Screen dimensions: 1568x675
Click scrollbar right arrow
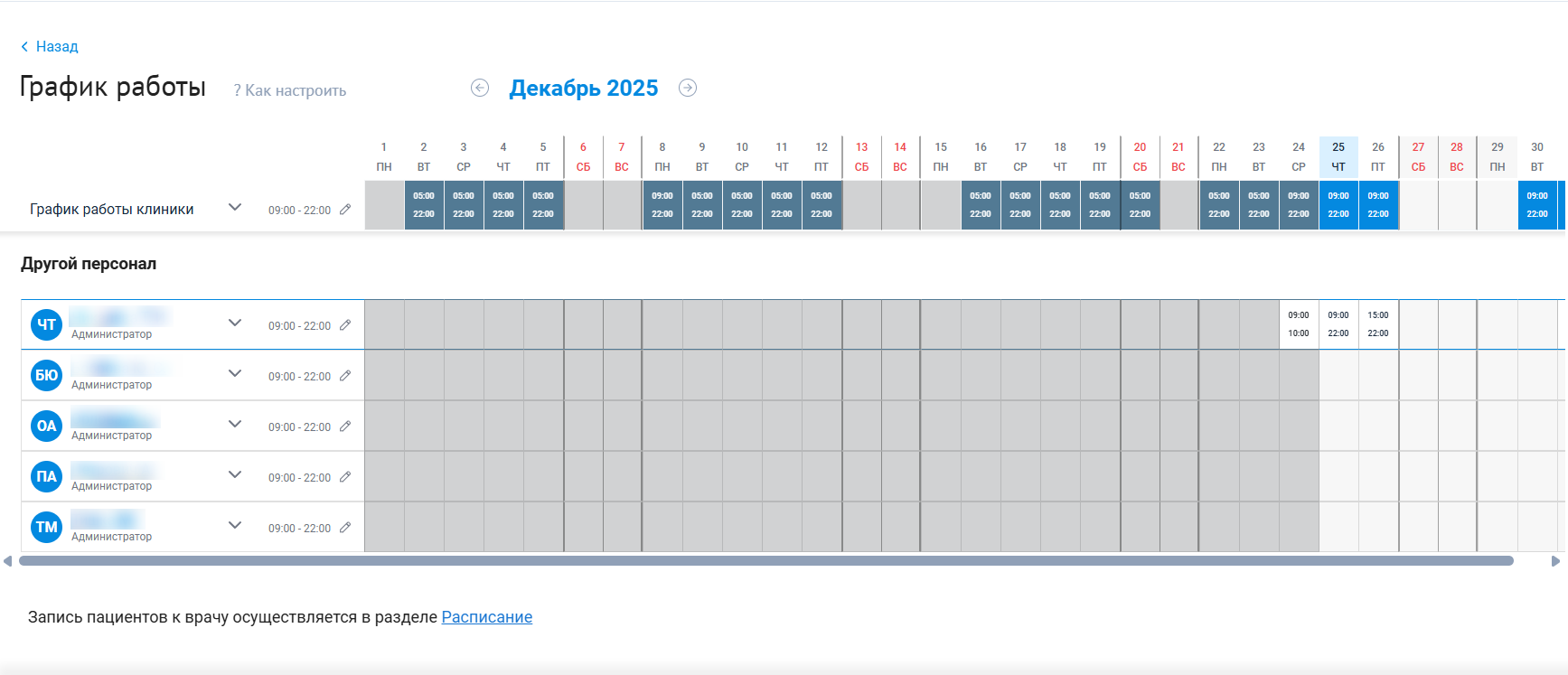1555,561
